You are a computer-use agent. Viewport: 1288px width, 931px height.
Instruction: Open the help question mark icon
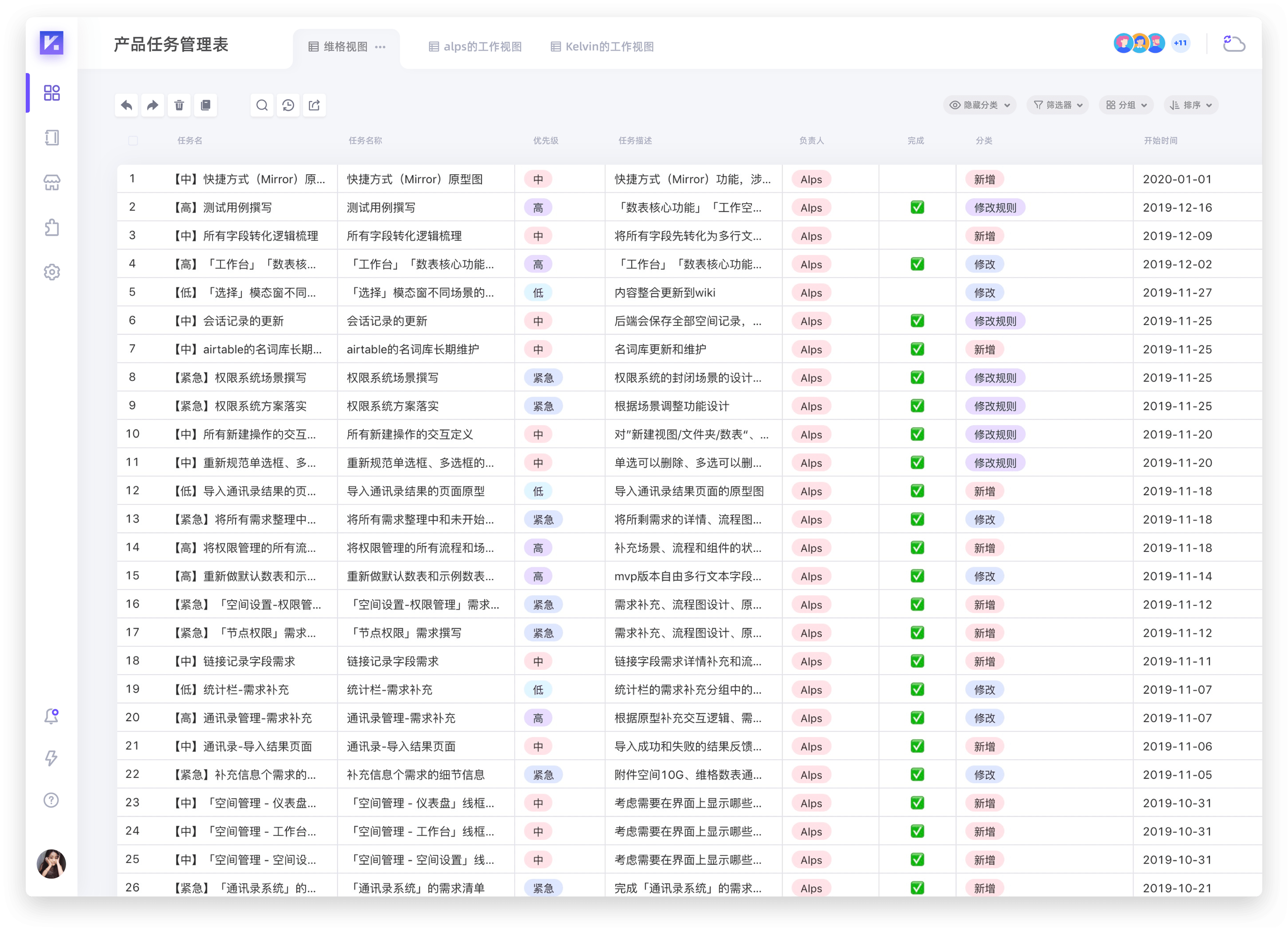point(52,800)
